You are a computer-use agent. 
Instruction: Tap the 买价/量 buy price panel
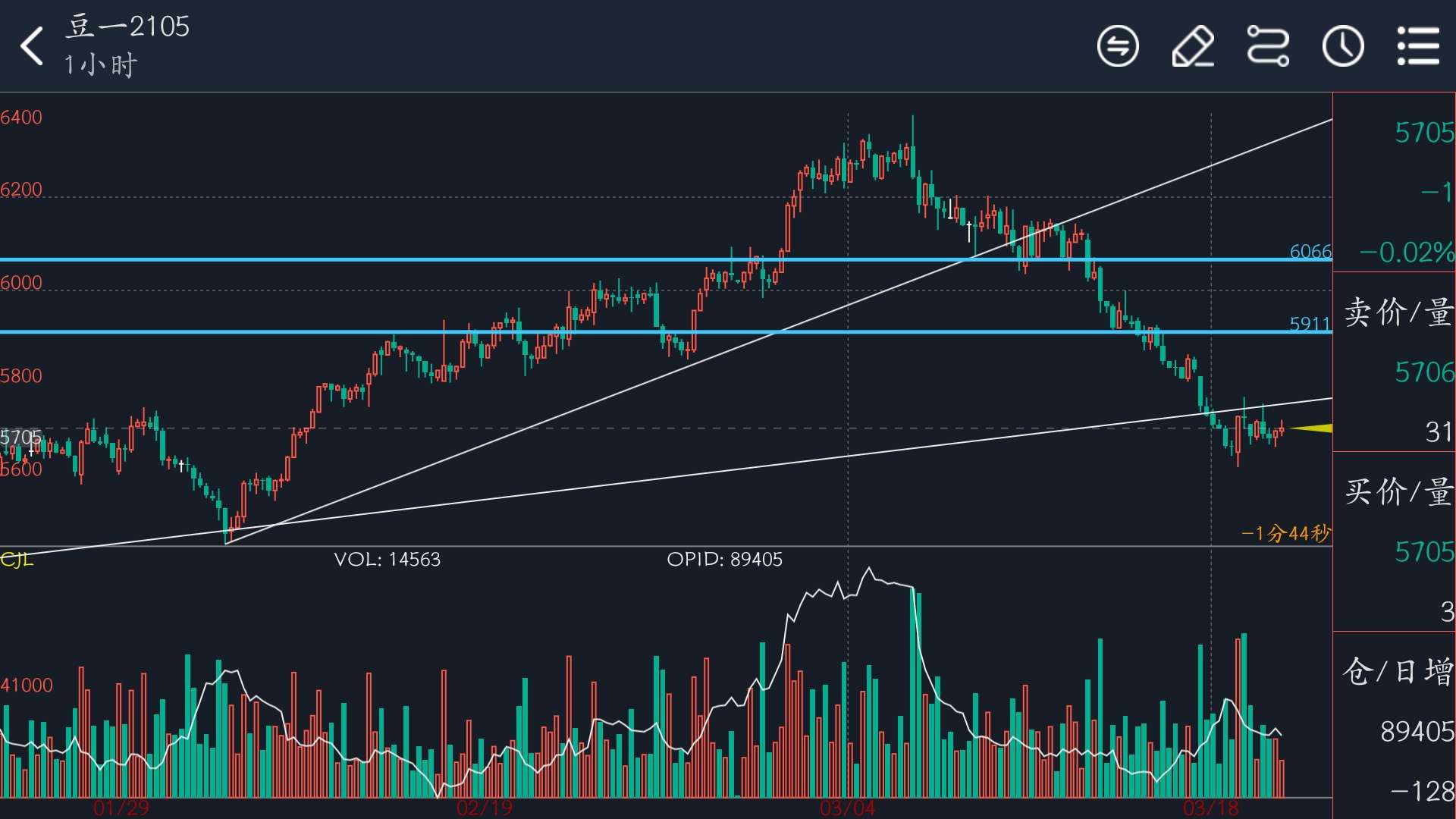[x=1395, y=541]
